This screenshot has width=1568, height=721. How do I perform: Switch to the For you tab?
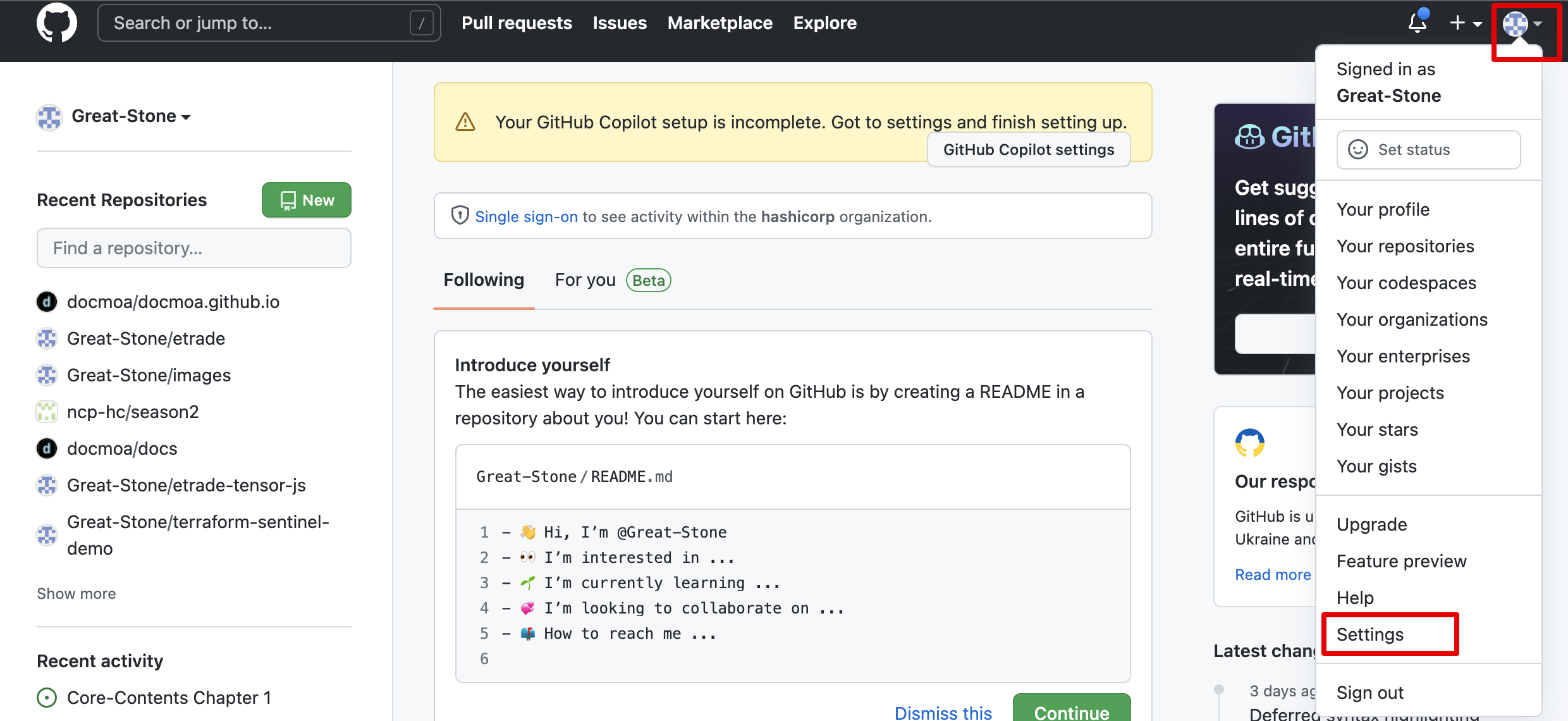(585, 280)
